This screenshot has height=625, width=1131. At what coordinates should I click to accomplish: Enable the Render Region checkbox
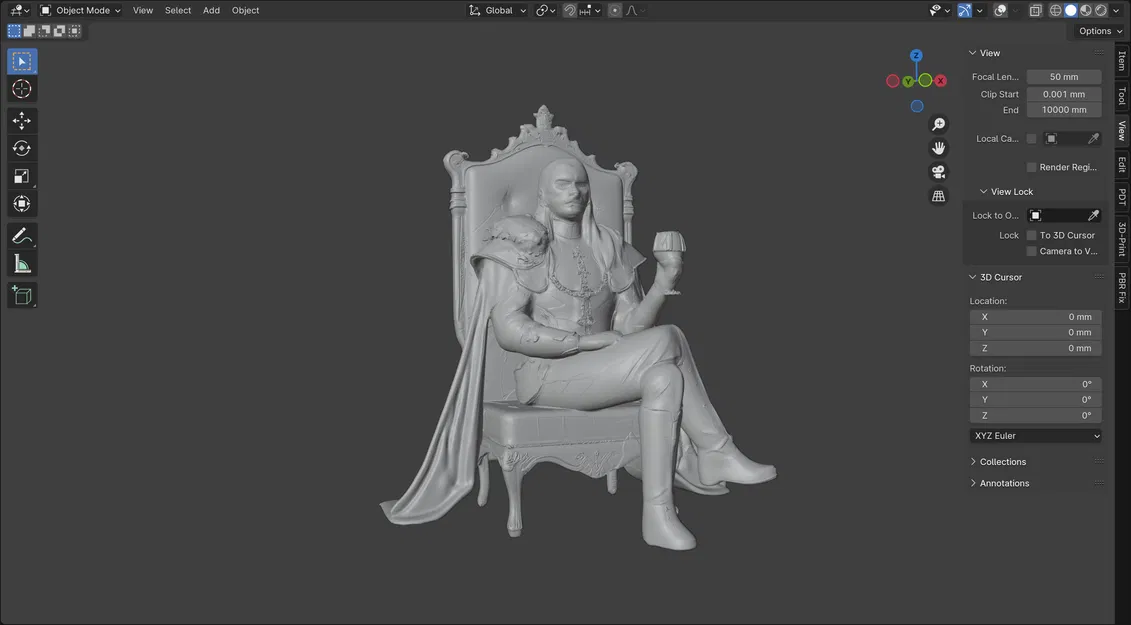(x=1032, y=167)
